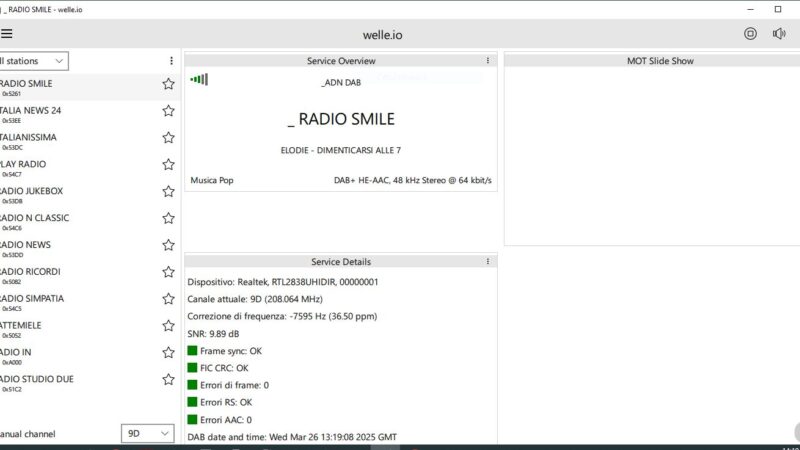Open Service Overview three-dot menu
800x450 pixels.
click(x=488, y=60)
